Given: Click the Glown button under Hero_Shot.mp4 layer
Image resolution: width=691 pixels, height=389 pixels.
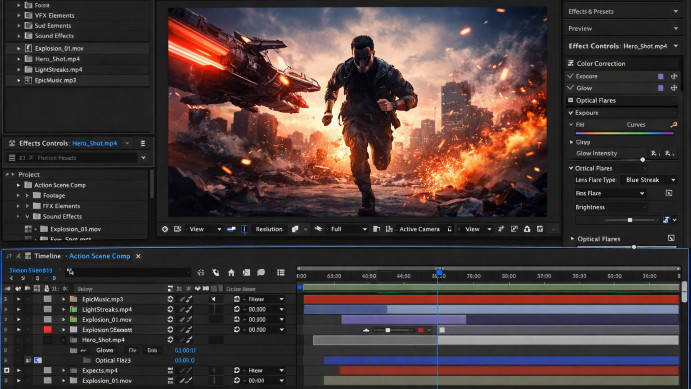Looking at the screenshot, I should (x=105, y=350).
